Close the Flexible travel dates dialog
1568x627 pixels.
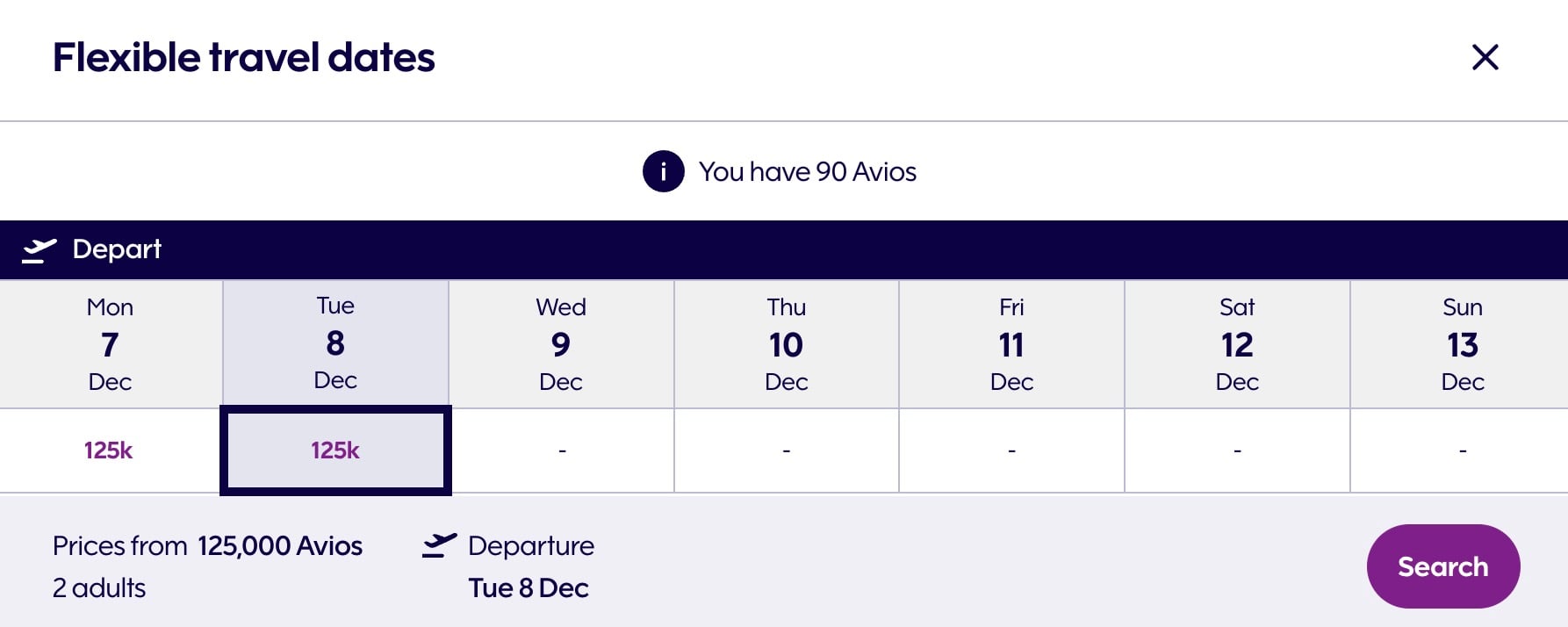pos(1485,58)
